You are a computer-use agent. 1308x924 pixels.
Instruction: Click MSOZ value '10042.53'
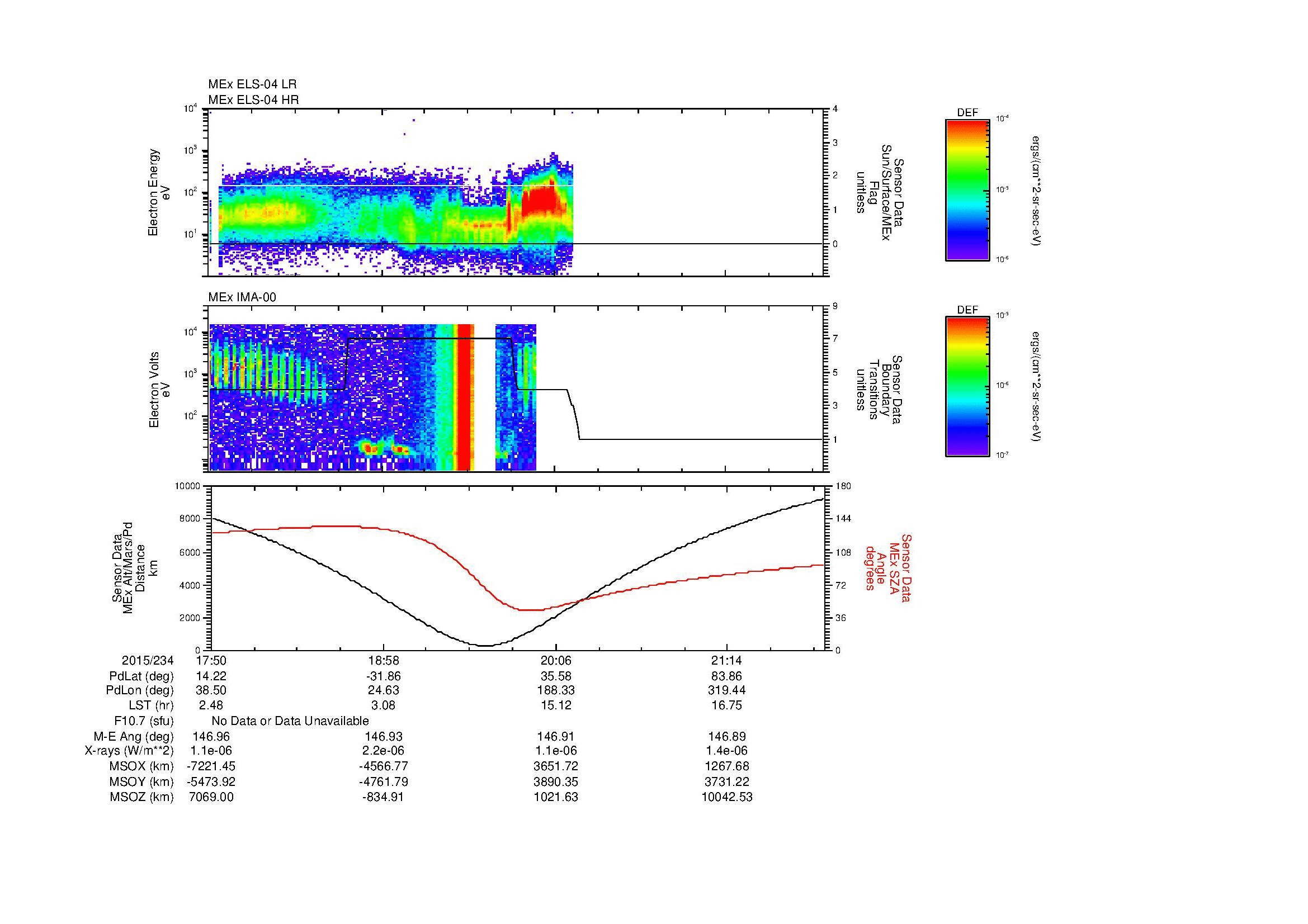[x=727, y=797]
